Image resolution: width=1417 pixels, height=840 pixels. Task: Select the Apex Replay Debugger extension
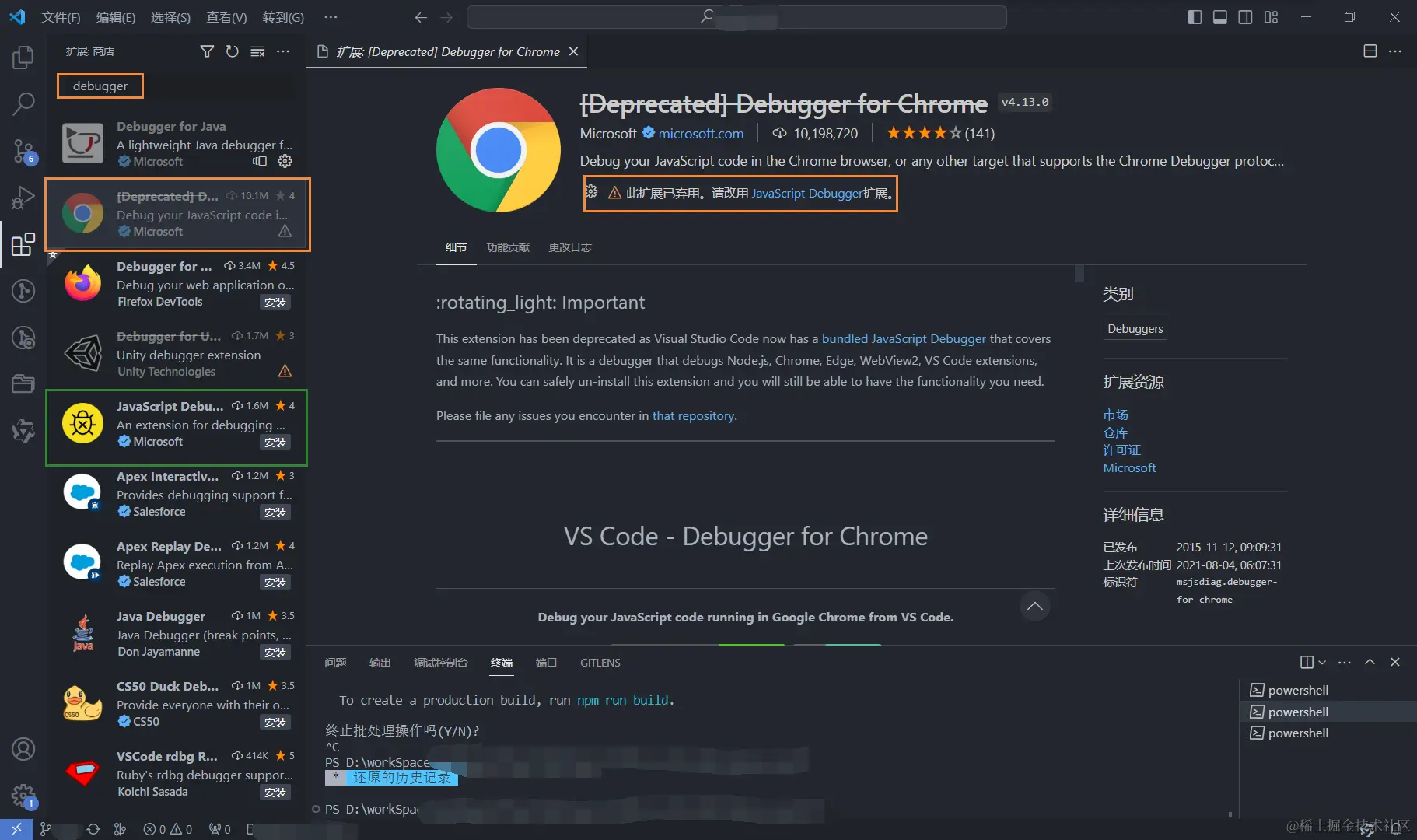(177, 564)
